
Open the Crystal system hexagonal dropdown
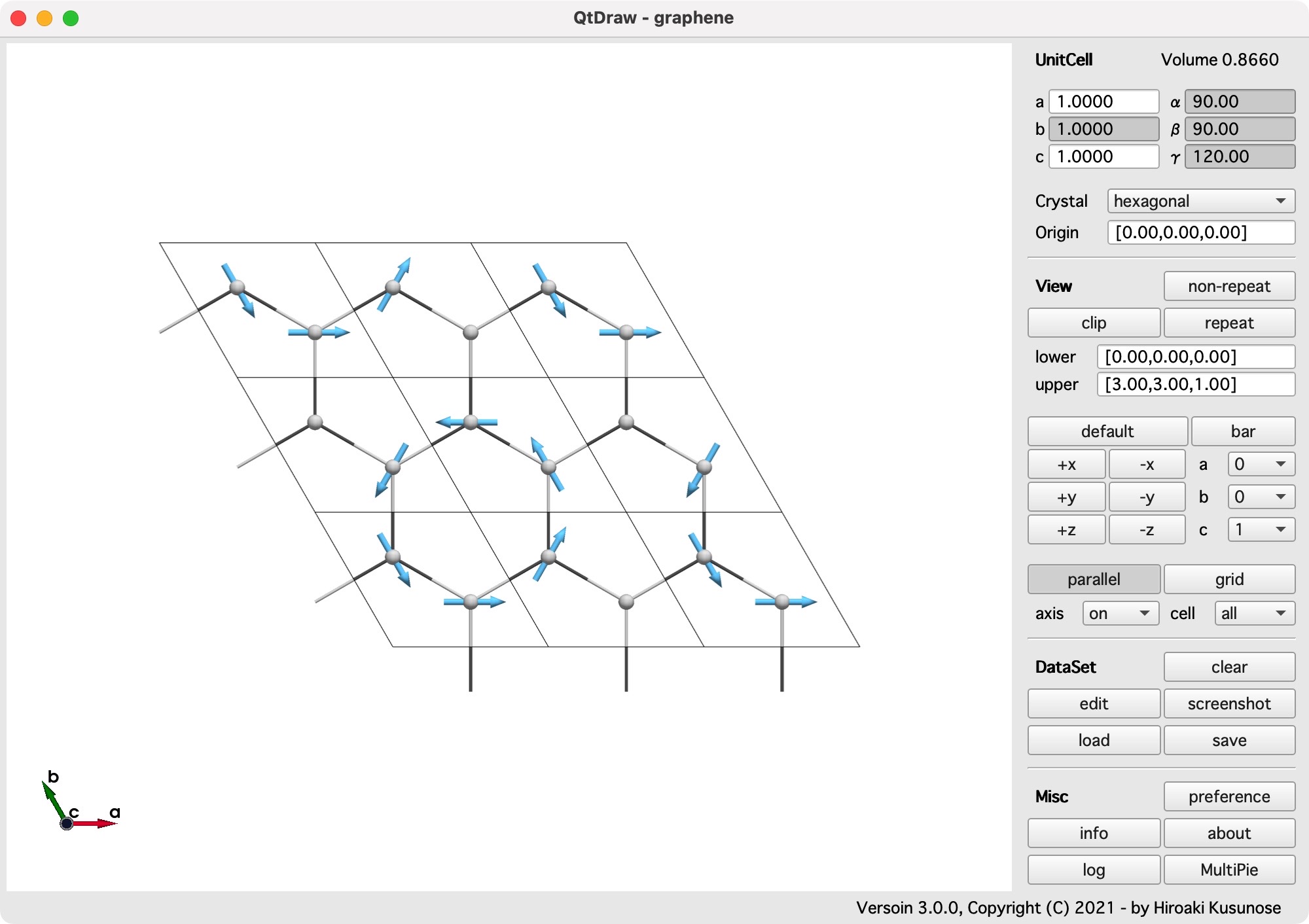[x=1200, y=201]
